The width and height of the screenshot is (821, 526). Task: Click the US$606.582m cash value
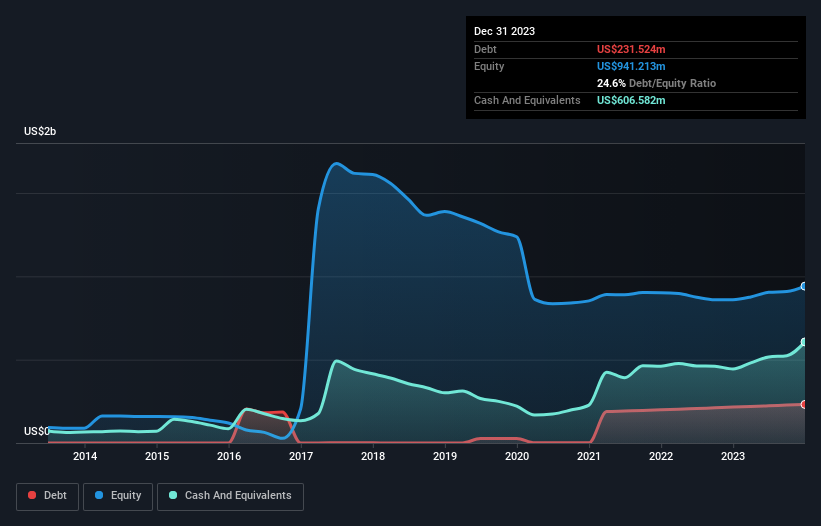[x=631, y=100]
